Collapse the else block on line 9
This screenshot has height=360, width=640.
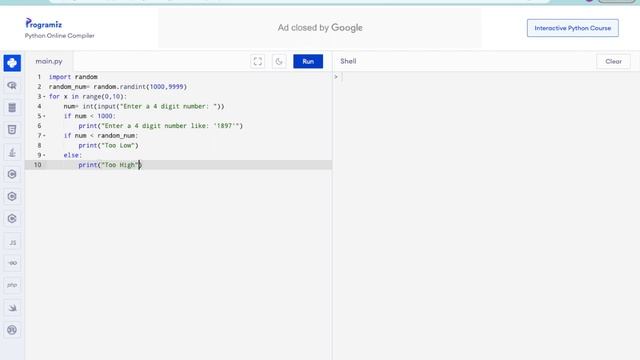pyautogui.click(x=44, y=155)
